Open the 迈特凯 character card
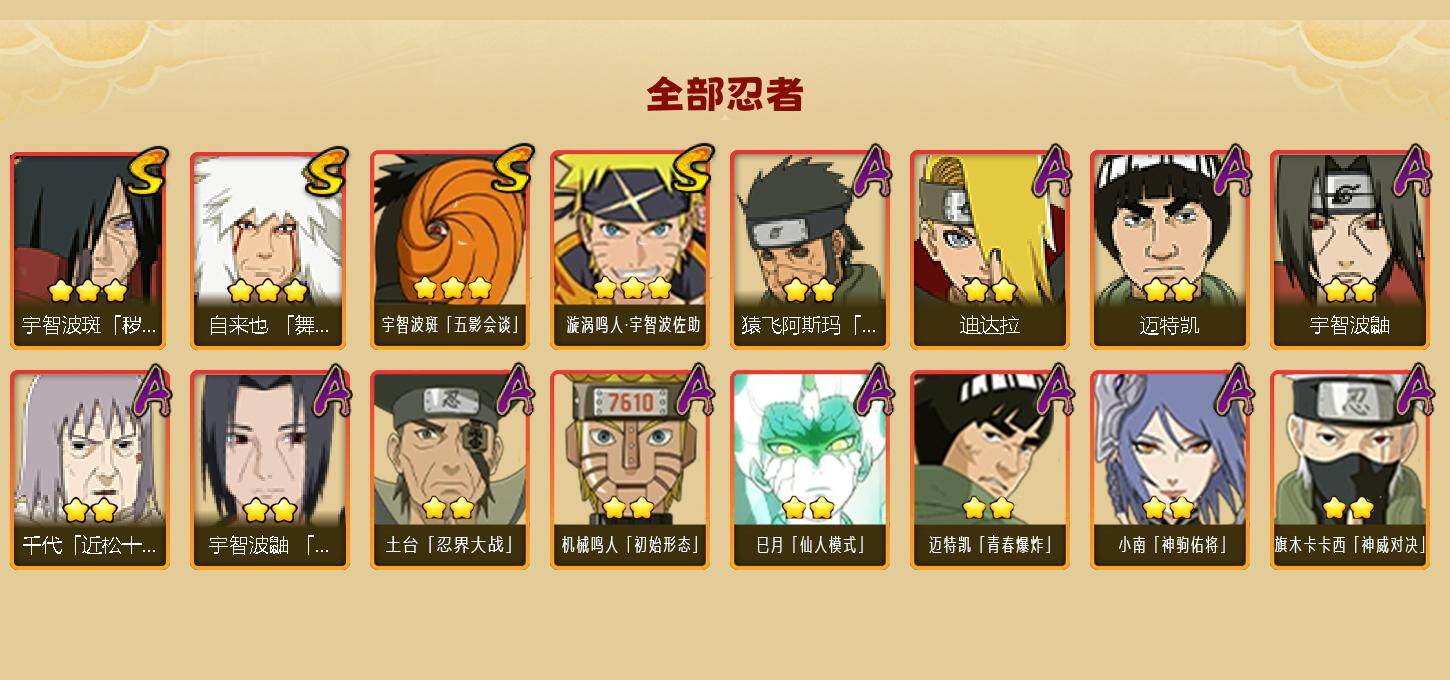The image size is (1450, 680). 1169,250
